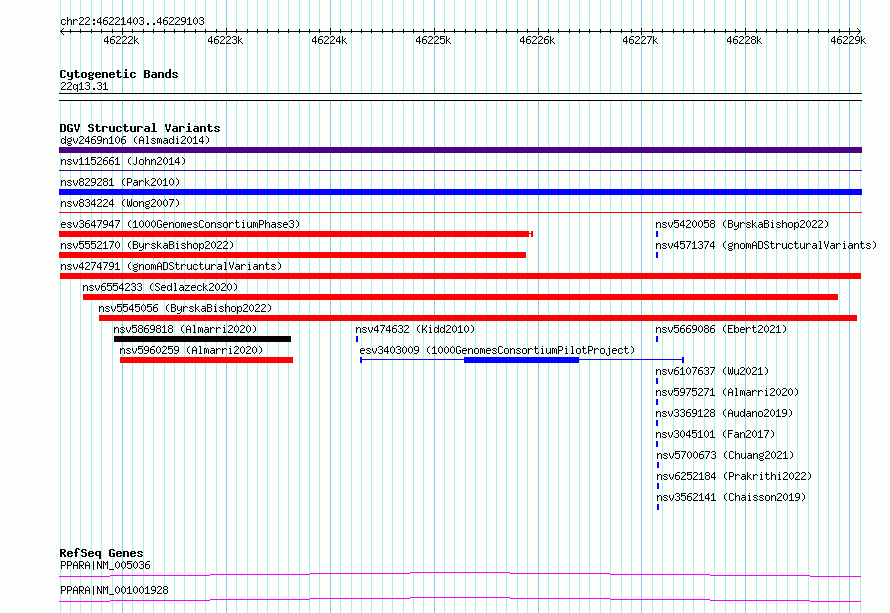Open the nsv1152661 (John2014) variant label
The height and width of the screenshot is (613, 890).
123,161
